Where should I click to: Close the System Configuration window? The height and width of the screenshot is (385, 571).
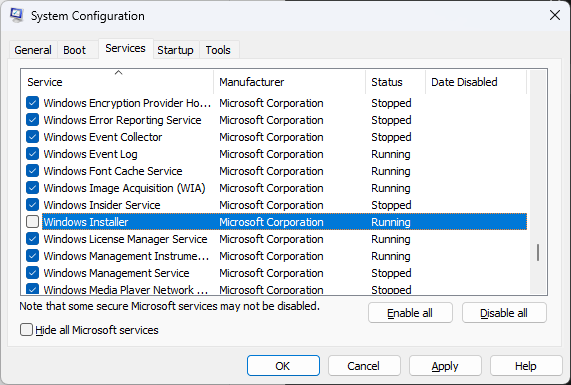(555, 15)
